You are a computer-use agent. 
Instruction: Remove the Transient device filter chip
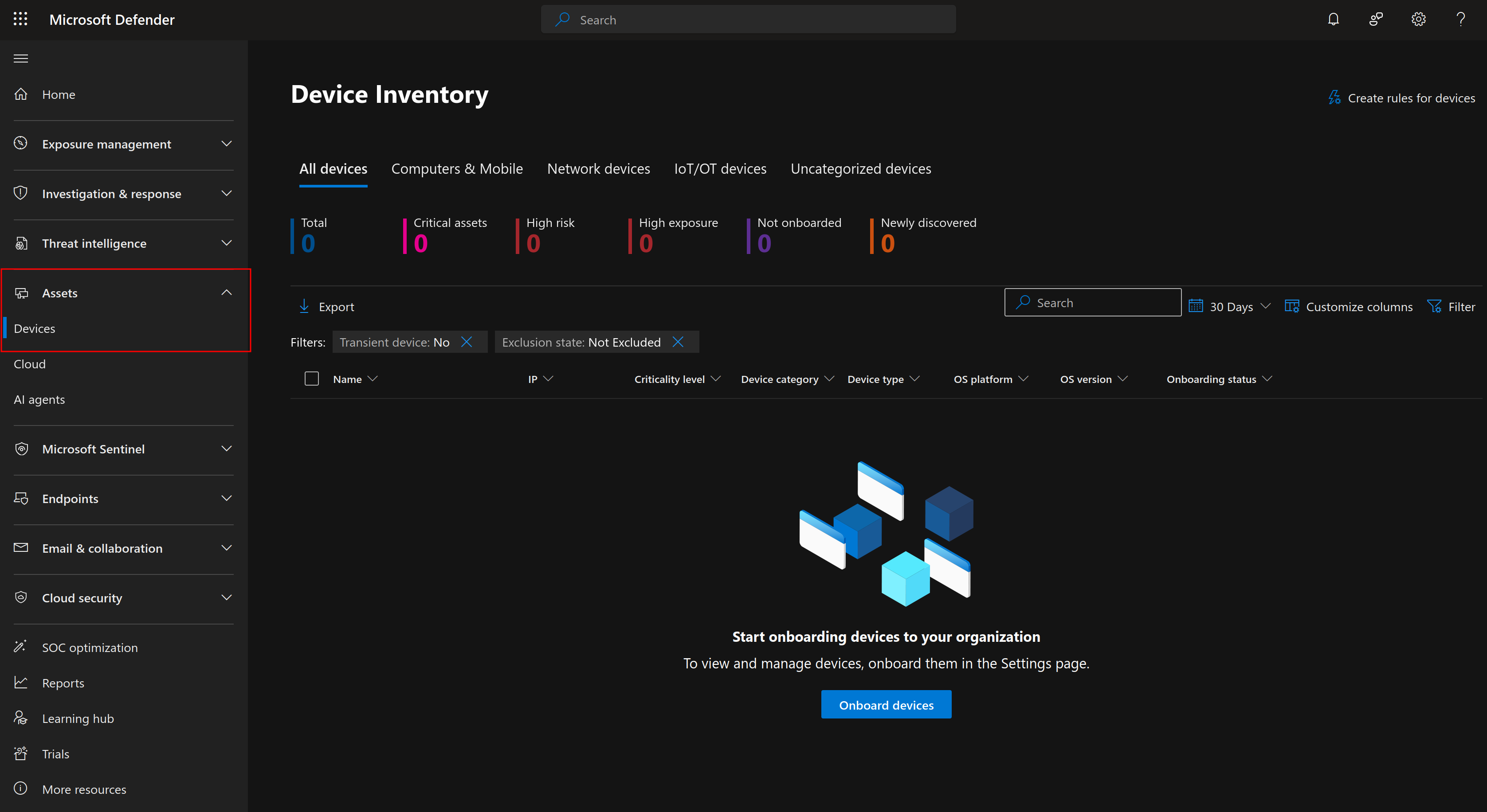pos(467,342)
